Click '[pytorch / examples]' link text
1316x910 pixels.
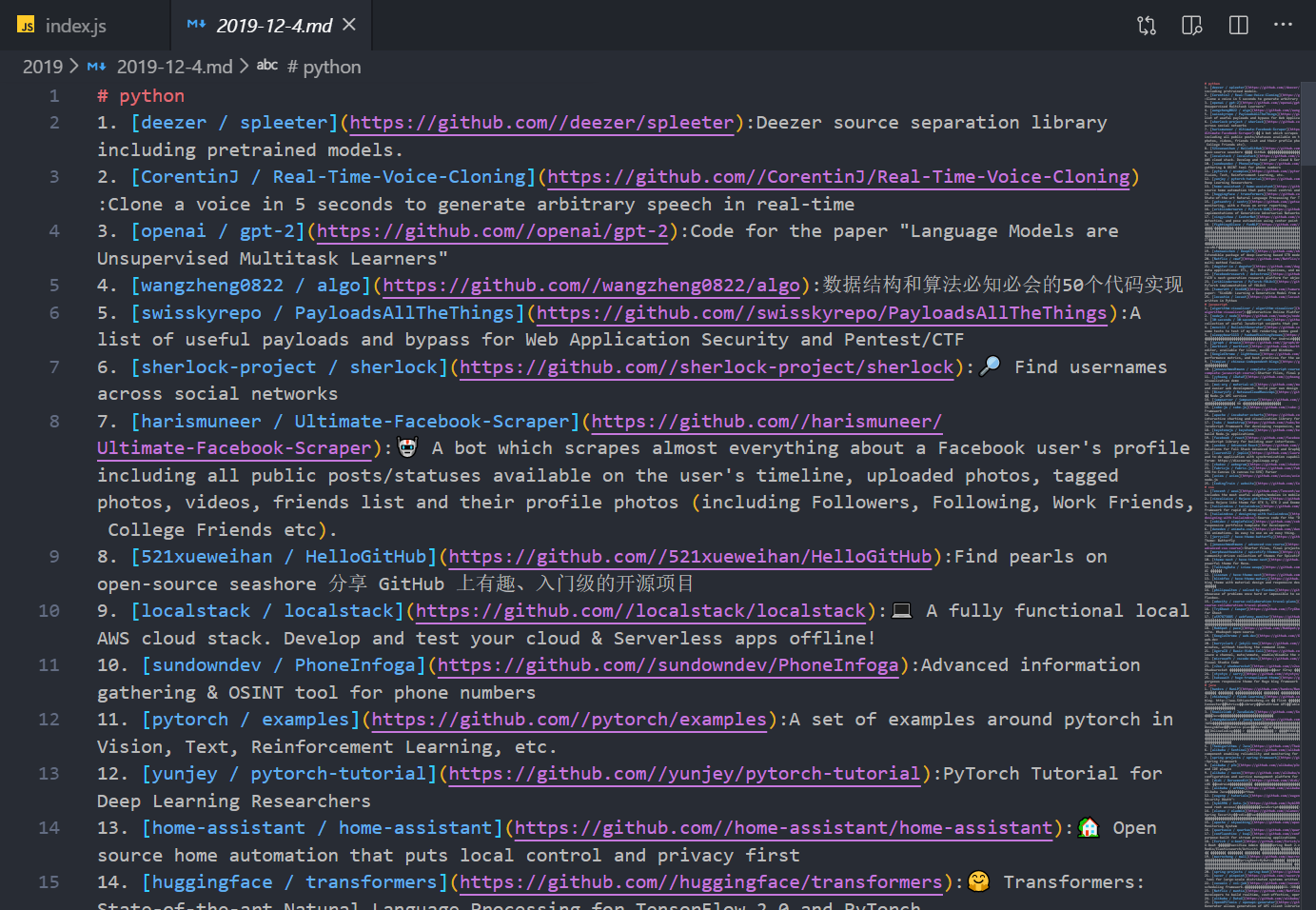[x=251, y=720]
